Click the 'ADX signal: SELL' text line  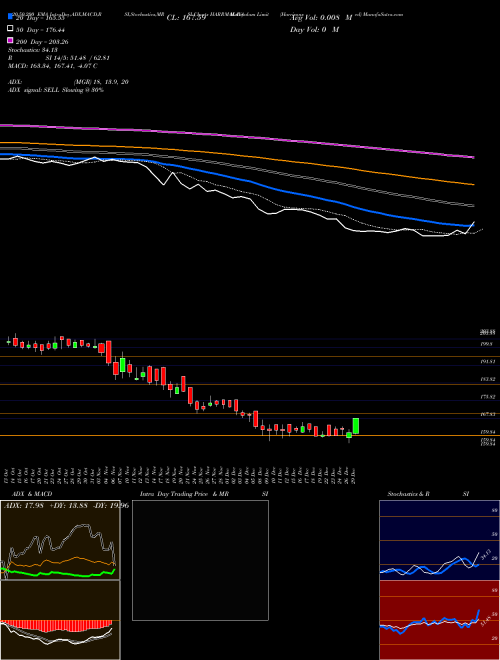click(56, 90)
